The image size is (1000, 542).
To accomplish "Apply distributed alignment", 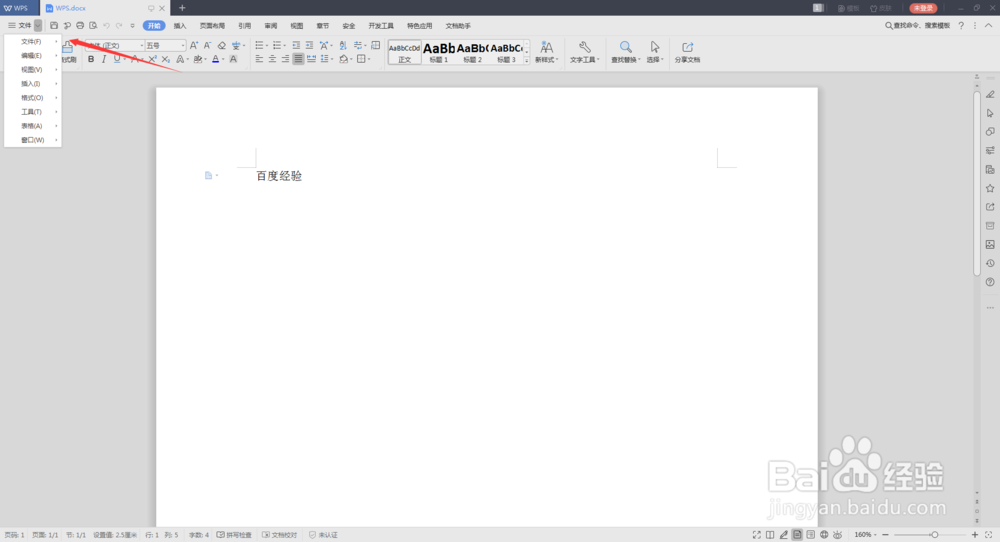I will click(x=311, y=59).
